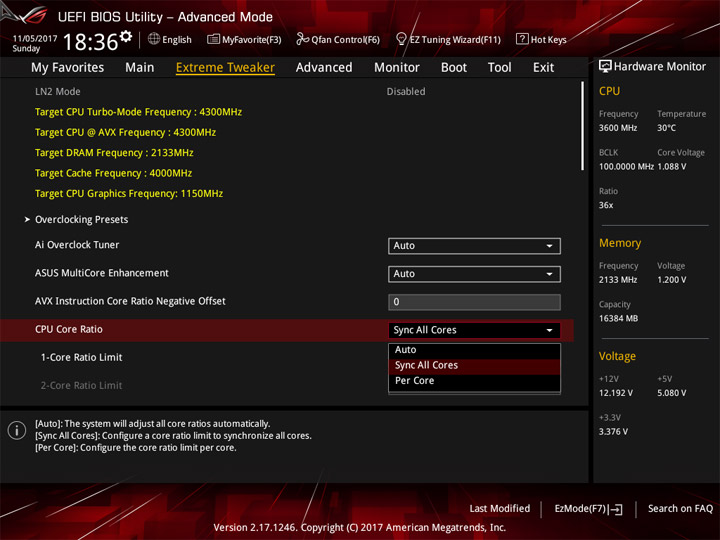Select the CPU Core Ratio label
The height and width of the screenshot is (540, 720).
[69, 329]
